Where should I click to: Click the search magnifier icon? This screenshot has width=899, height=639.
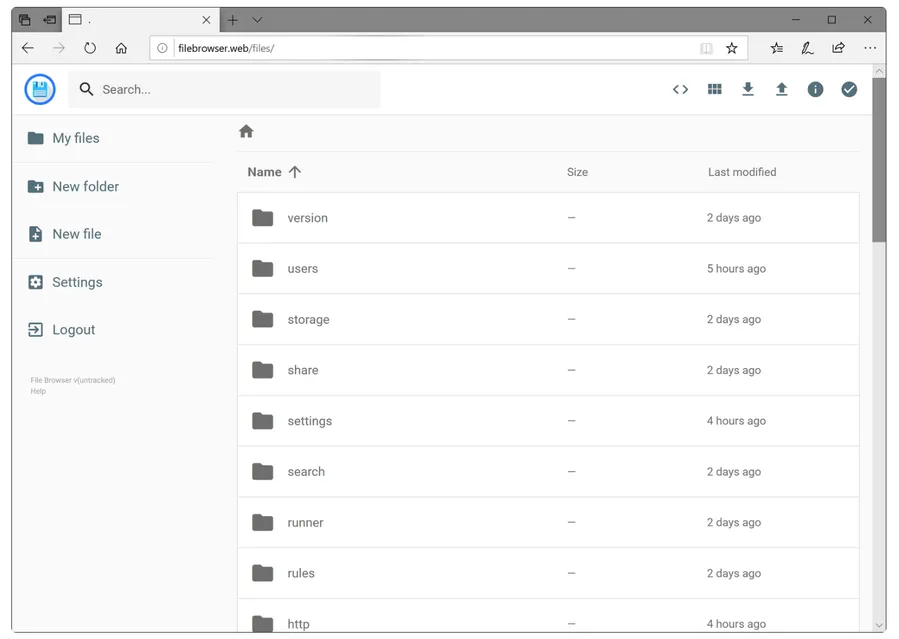coord(86,89)
